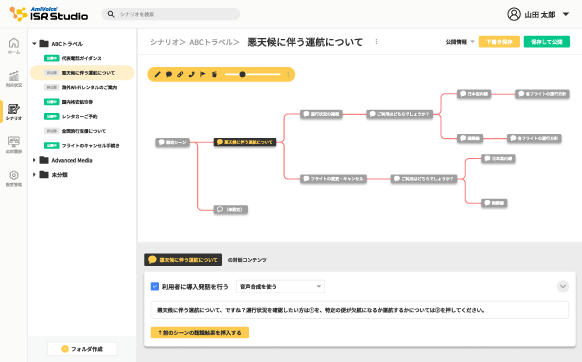The width and height of the screenshot is (582, 362).
Task: Select the upper ご利用はどちらでしょうか? node
Action: [x=400, y=114]
